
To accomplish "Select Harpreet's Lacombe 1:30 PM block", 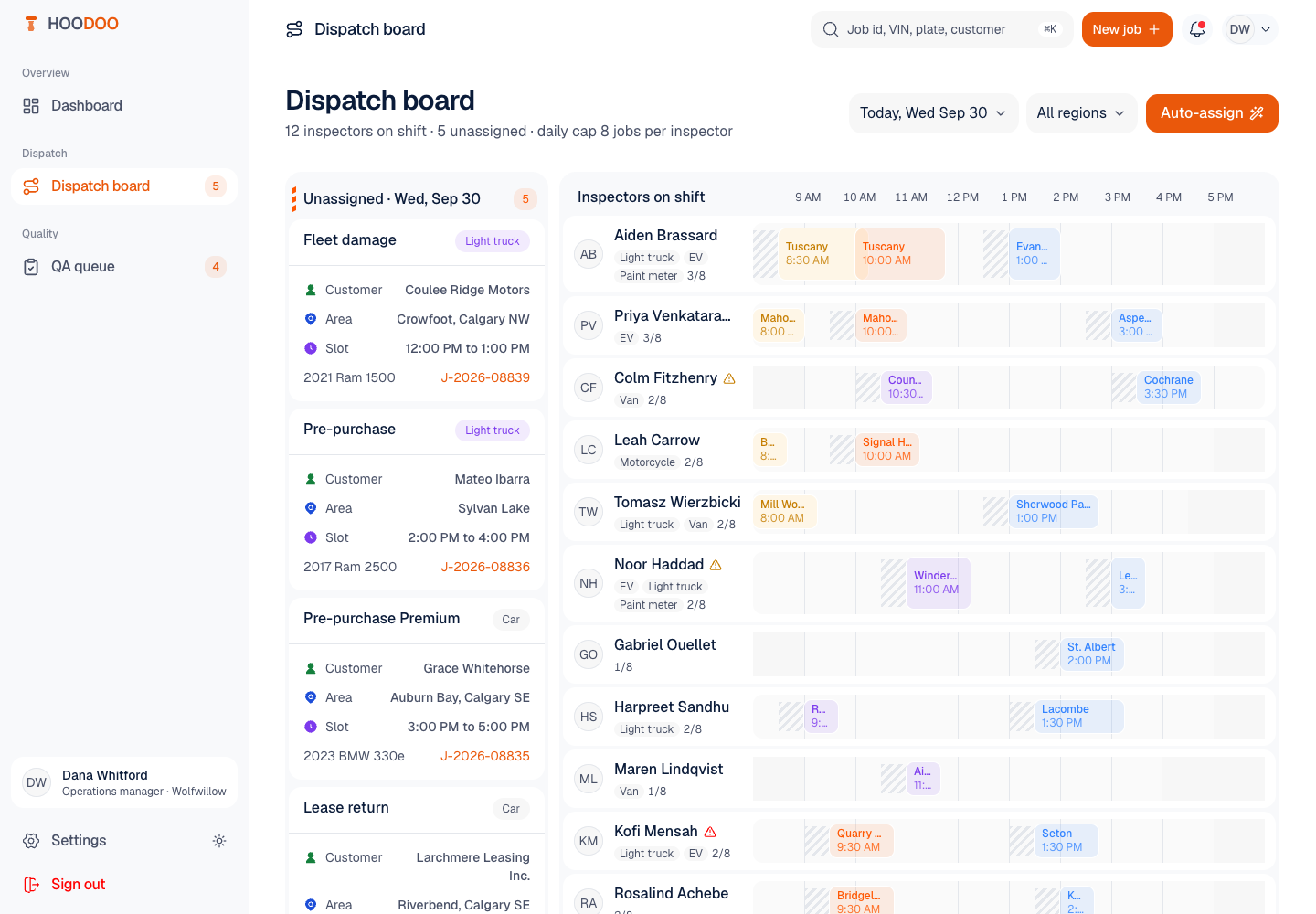I will (x=1079, y=717).
